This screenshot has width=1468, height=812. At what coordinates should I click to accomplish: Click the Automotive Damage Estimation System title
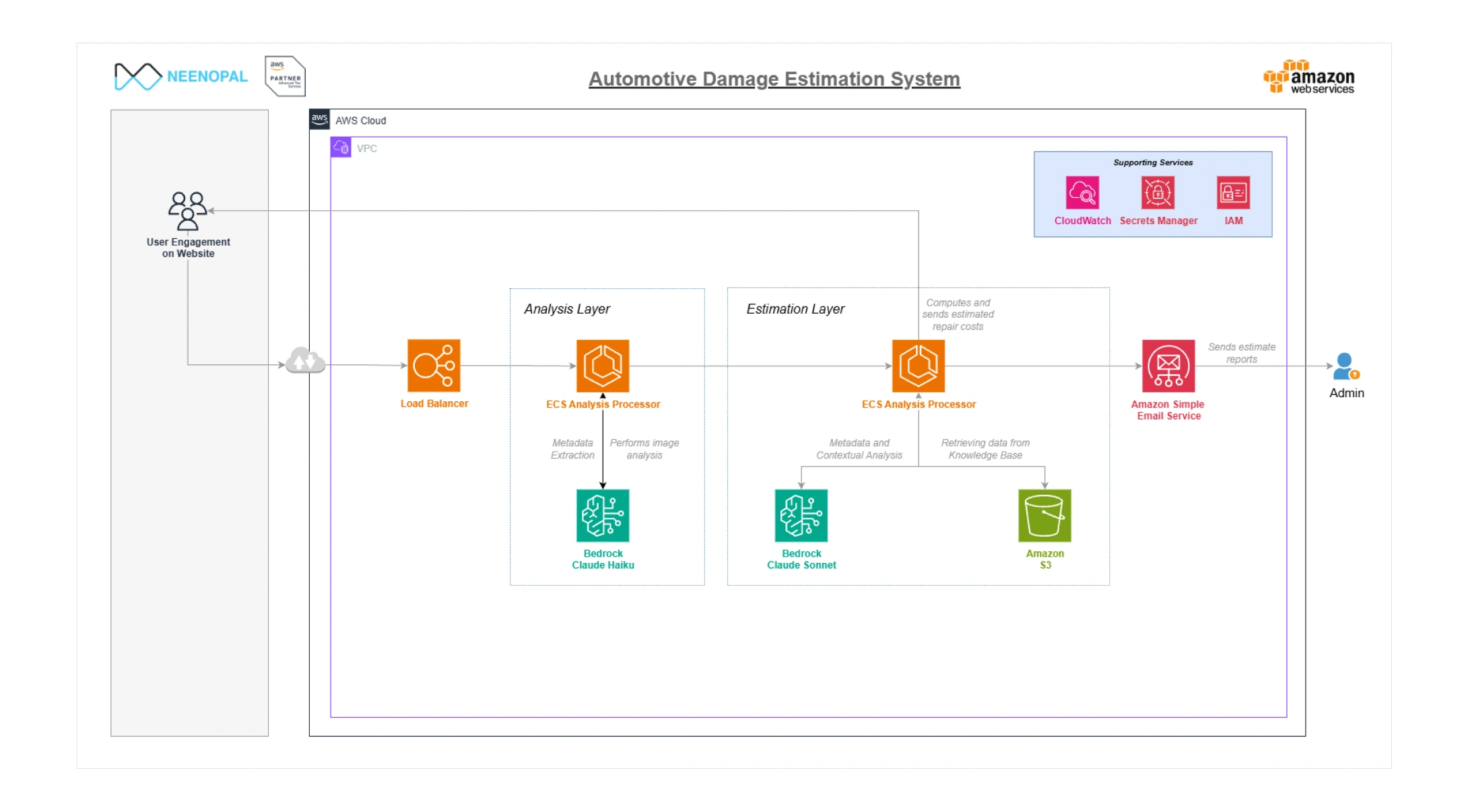click(x=774, y=79)
